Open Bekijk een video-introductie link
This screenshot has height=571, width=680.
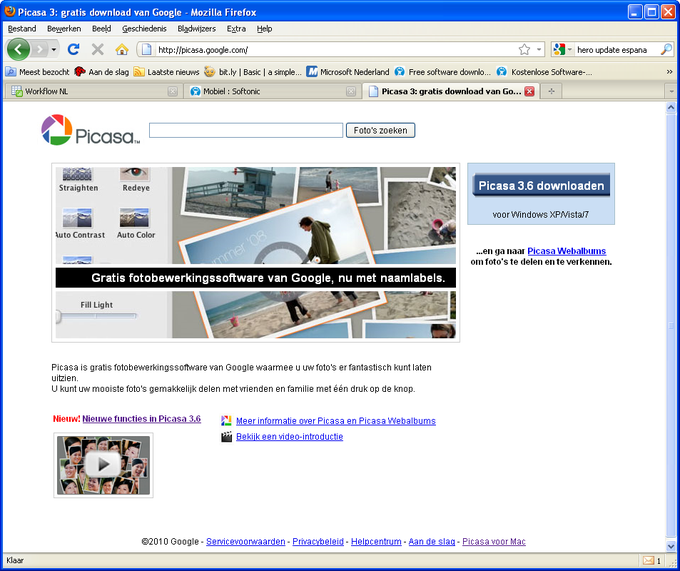click(289, 437)
